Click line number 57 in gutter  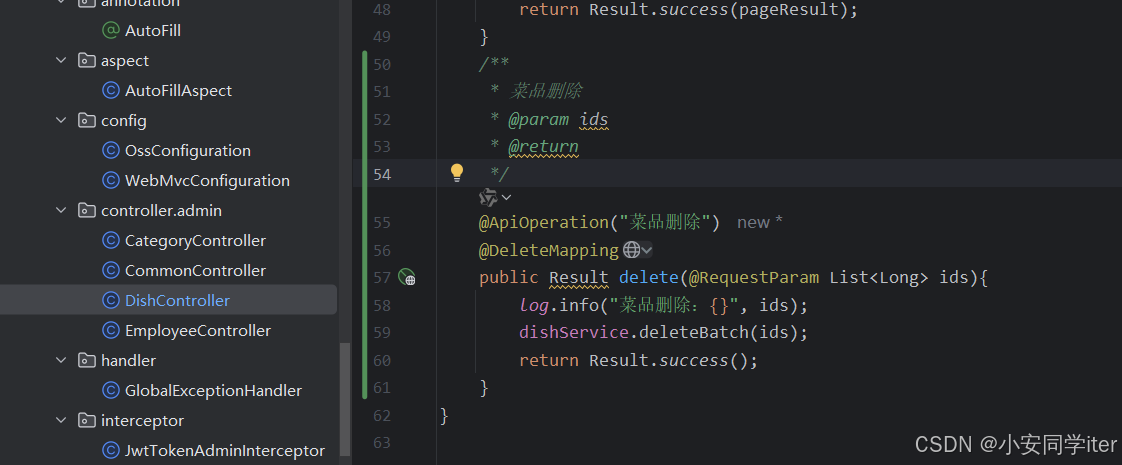[x=382, y=278]
